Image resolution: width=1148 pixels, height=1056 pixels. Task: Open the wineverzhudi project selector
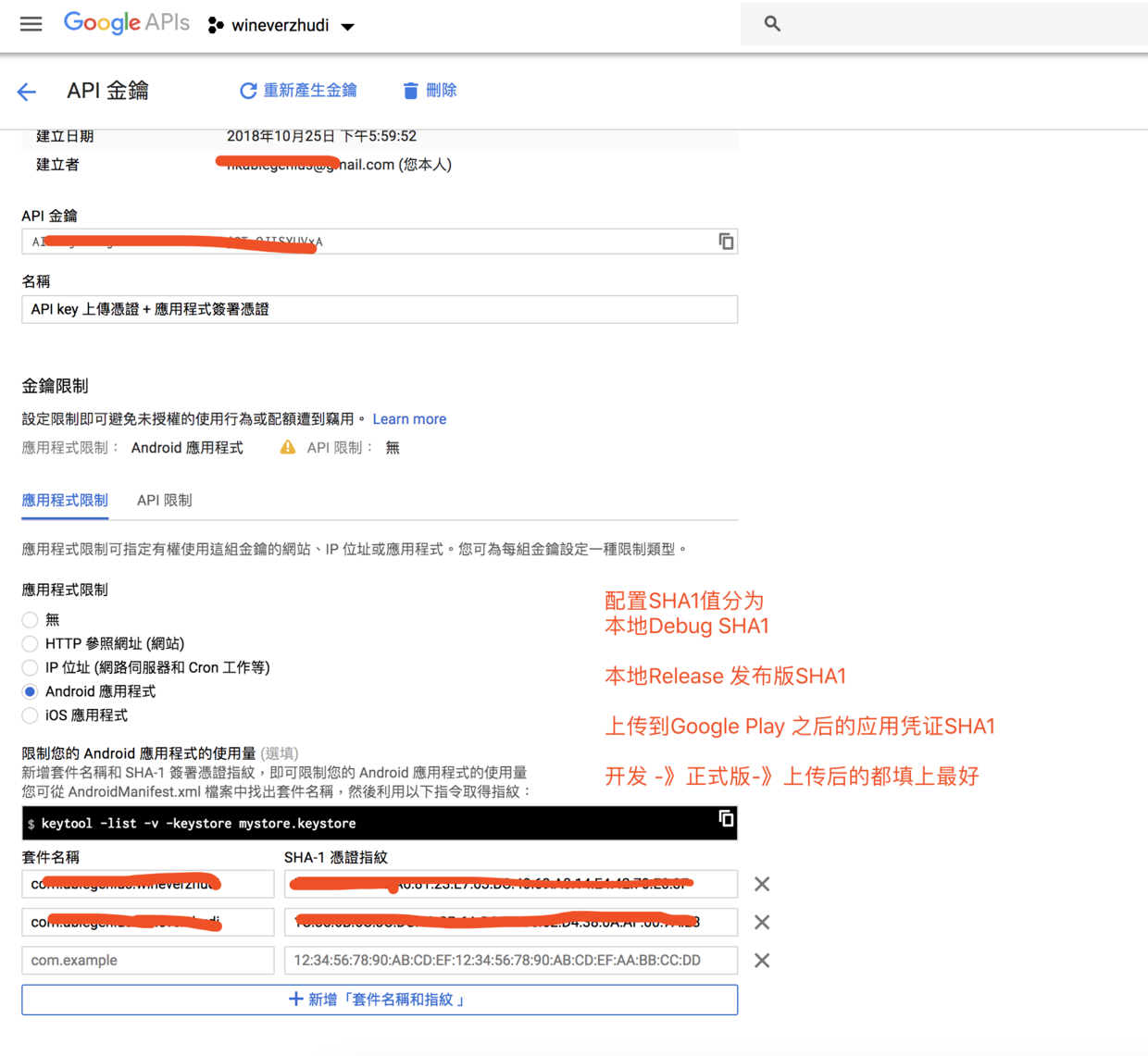281,26
